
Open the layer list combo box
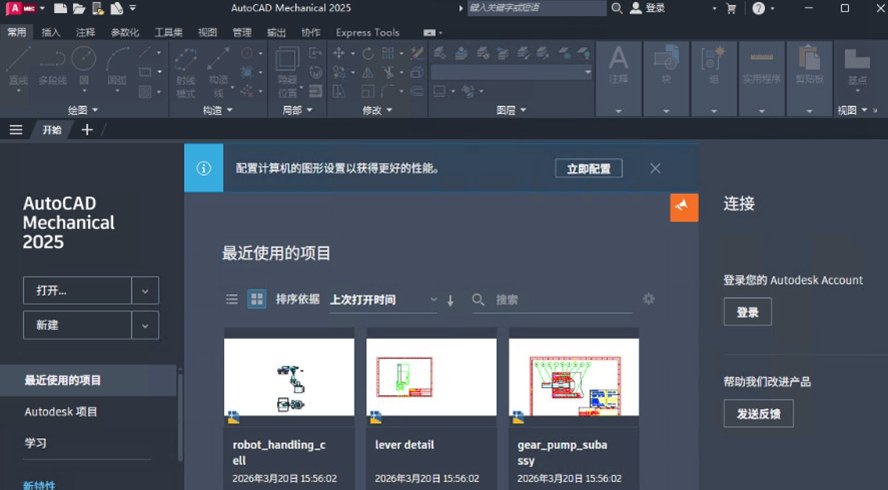(511, 73)
